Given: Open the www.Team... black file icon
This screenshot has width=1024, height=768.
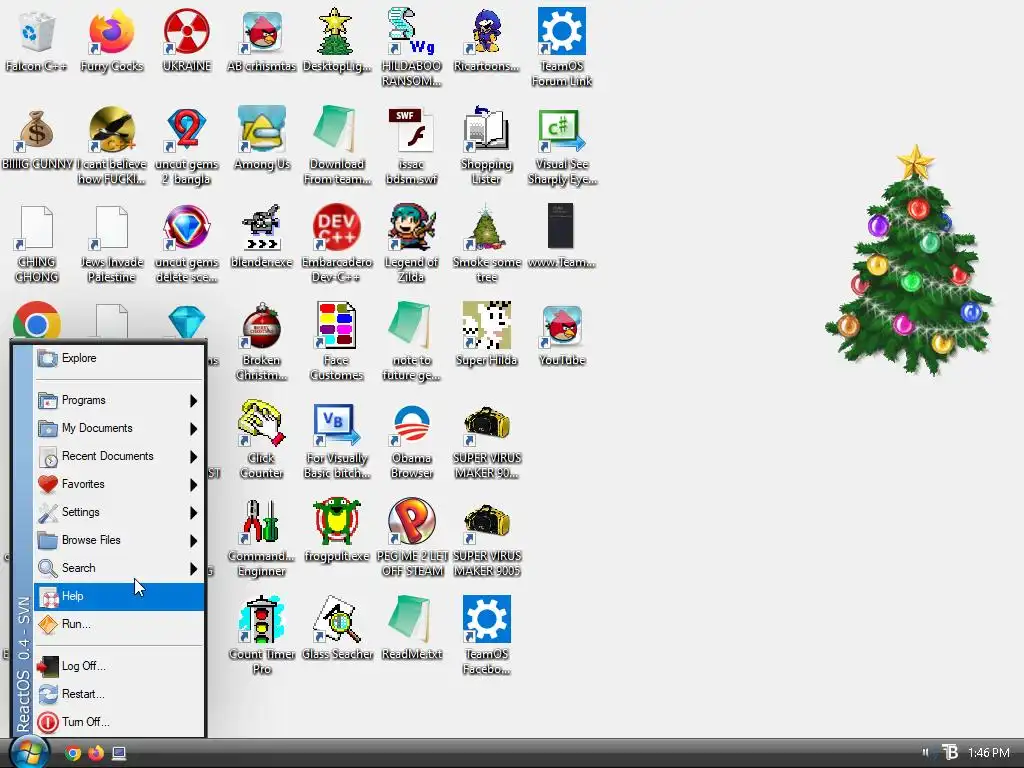Looking at the screenshot, I should point(560,226).
